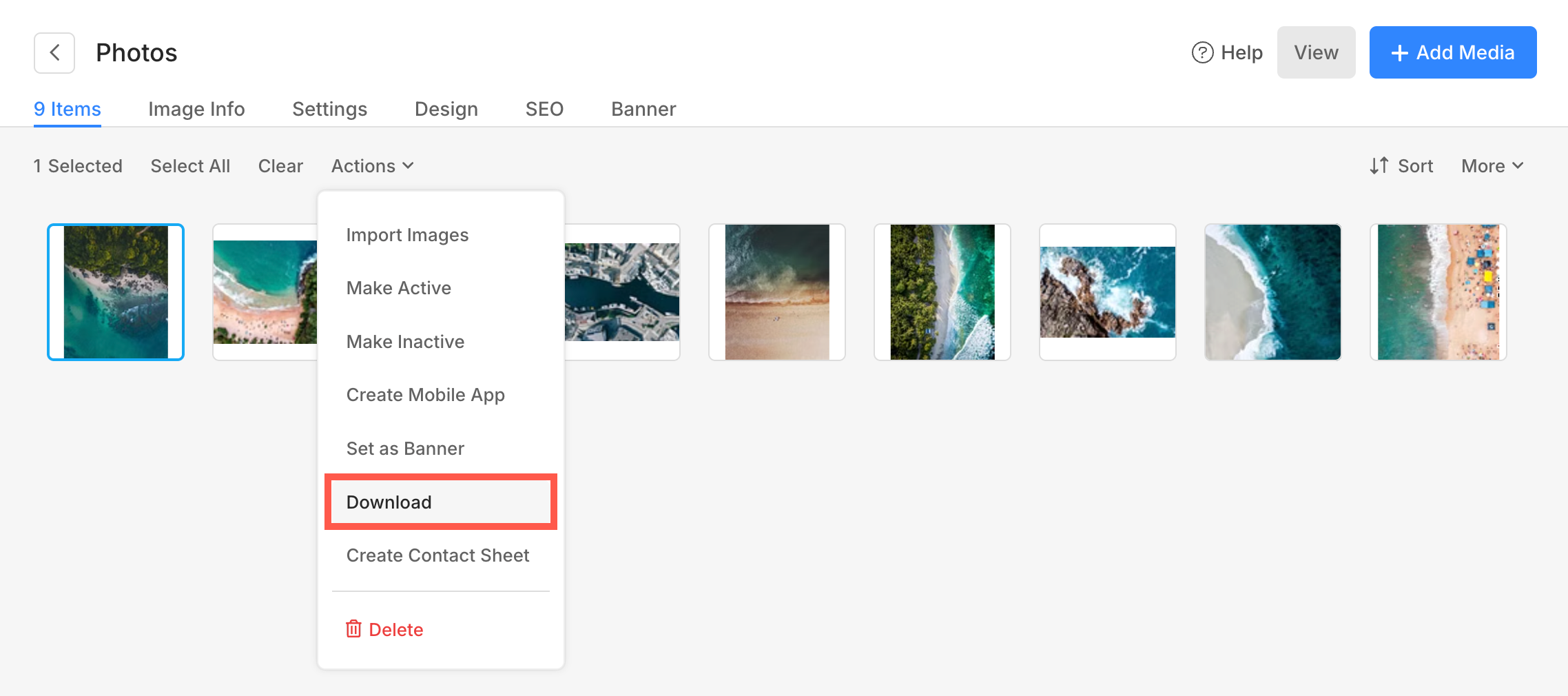Clear the current selection
The height and width of the screenshot is (696, 1568).
tap(280, 166)
